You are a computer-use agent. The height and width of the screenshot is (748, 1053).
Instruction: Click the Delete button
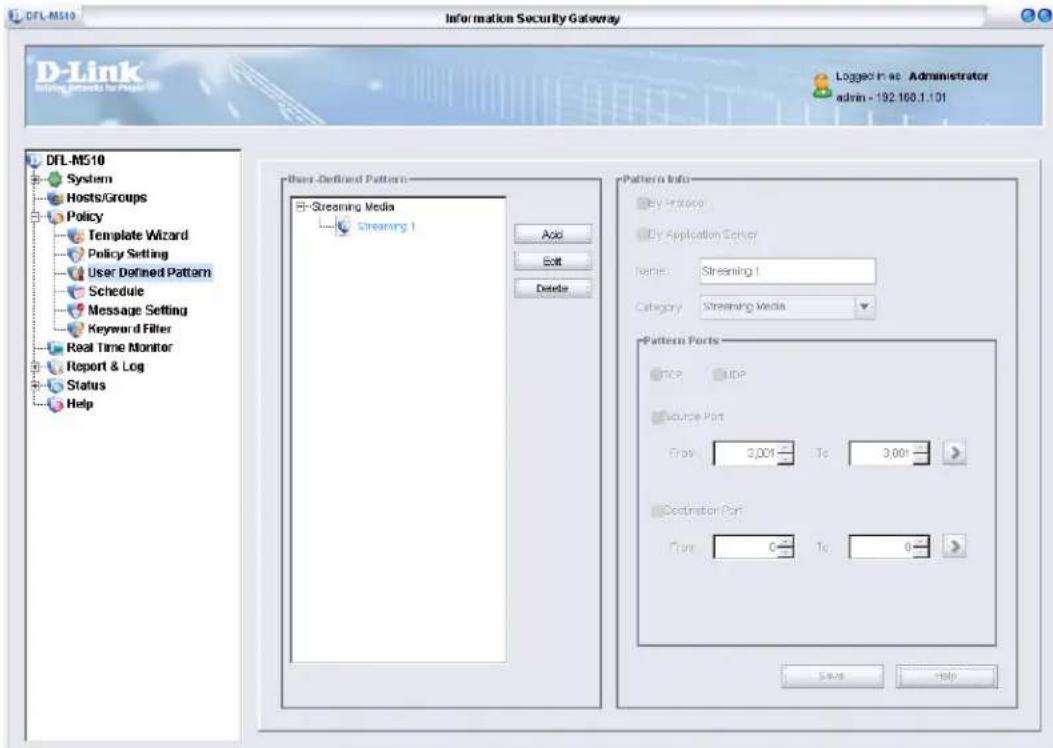pyautogui.click(x=553, y=288)
